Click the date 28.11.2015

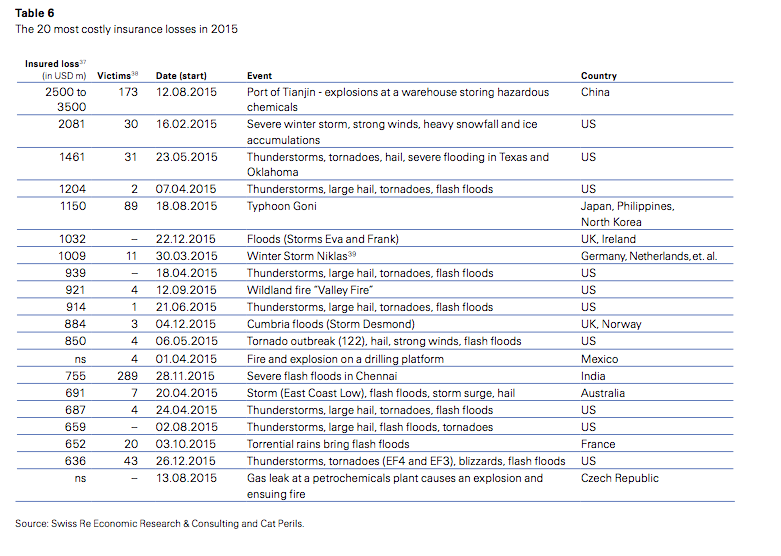tap(186, 376)
